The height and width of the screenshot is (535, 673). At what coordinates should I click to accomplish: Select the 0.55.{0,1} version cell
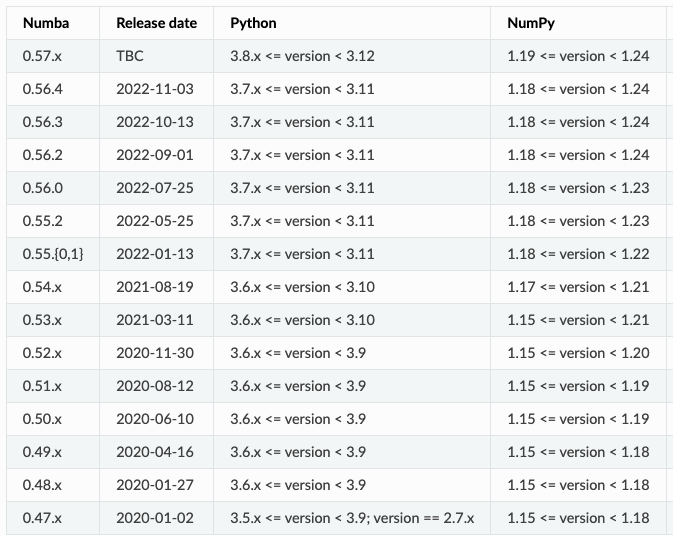point(53,254)
